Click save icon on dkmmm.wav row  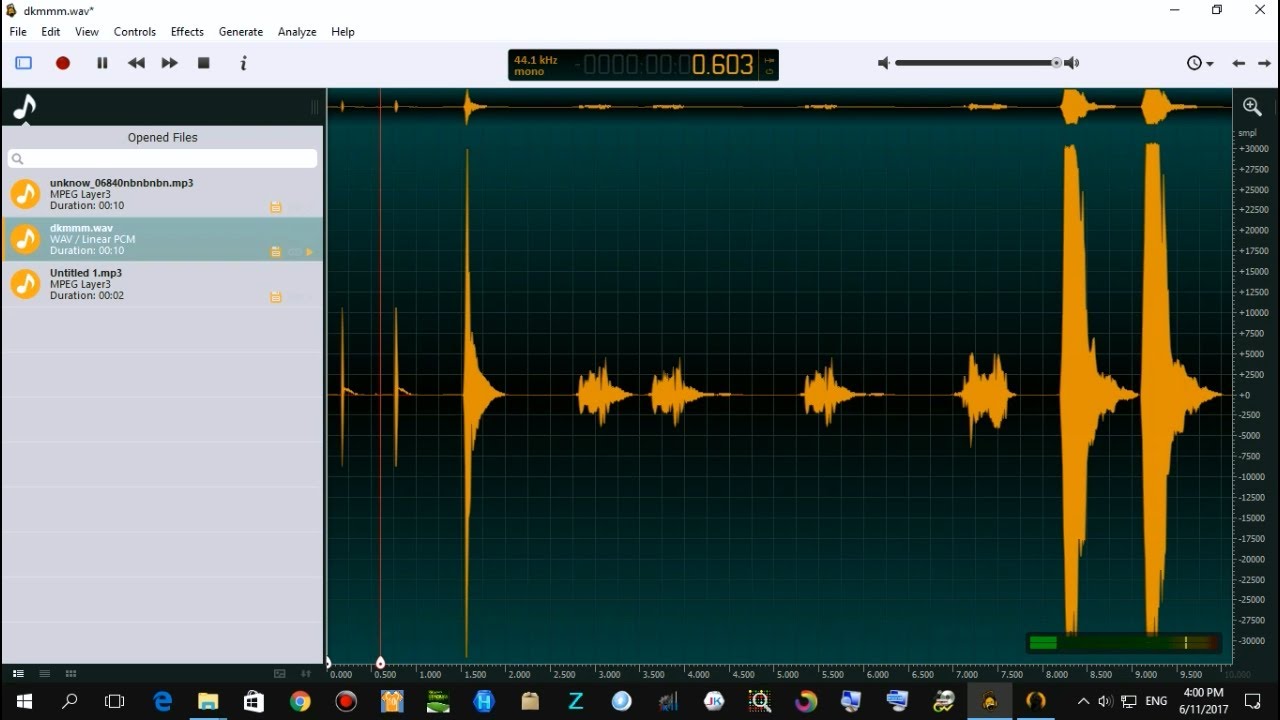(x=276, y=252)
